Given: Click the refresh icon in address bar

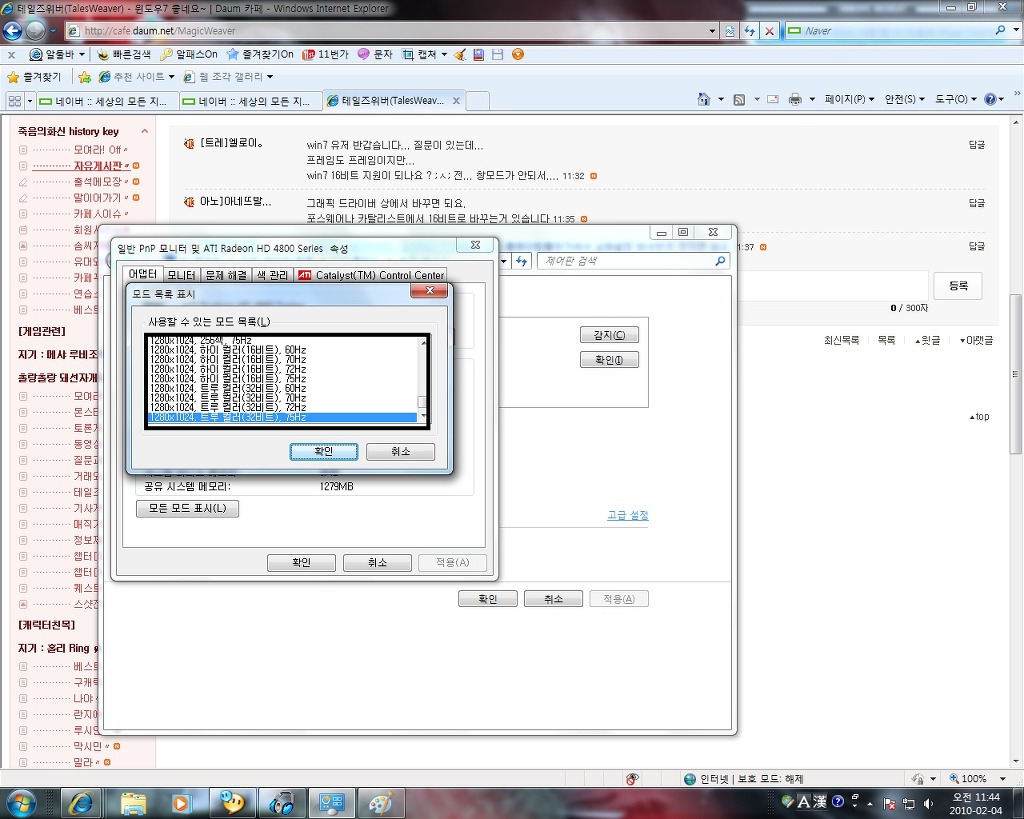Looking at the screenshot, I should click(x=750, y=31).
